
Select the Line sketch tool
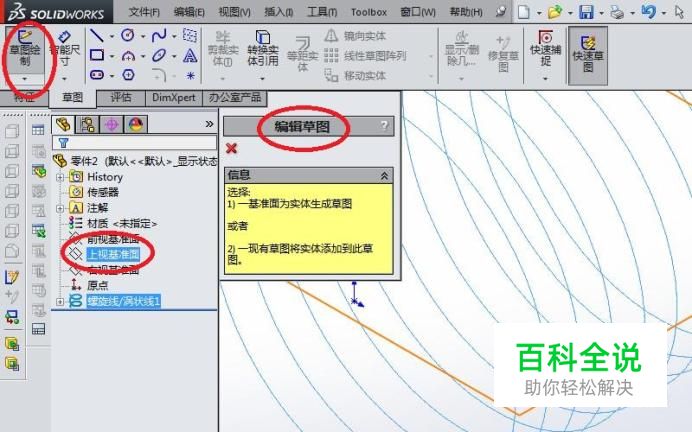97,35
